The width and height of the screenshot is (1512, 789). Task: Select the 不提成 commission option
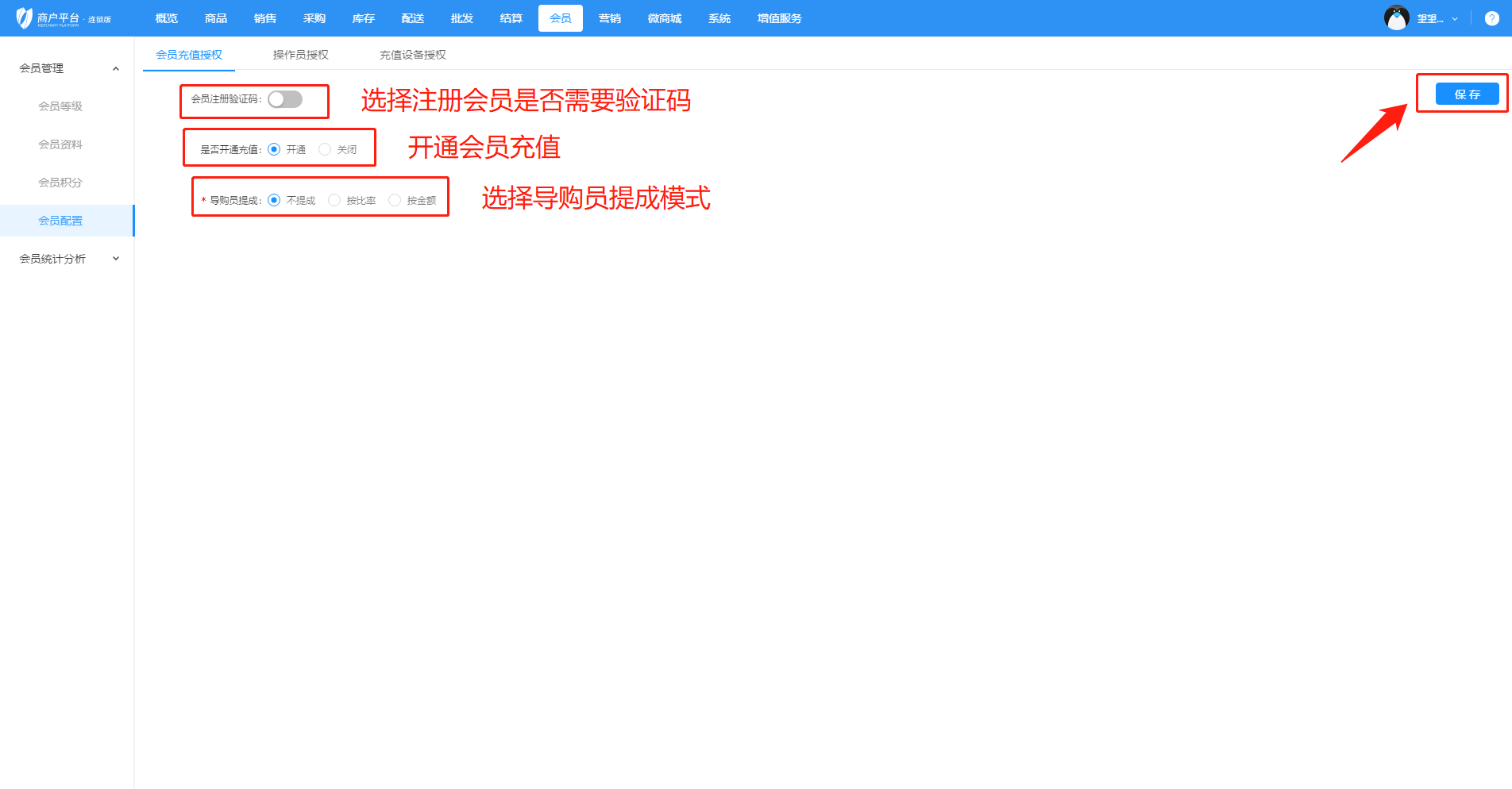tap(274, 200)
